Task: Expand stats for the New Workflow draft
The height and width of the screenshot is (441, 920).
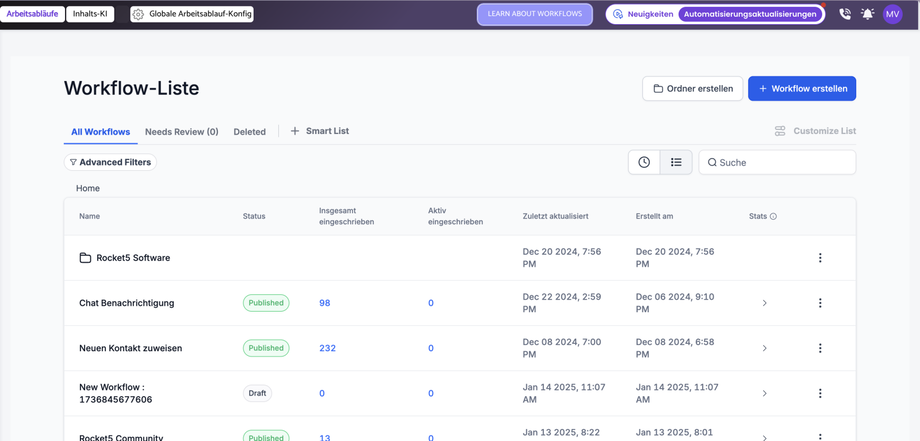Action: (x=765, y=393)
